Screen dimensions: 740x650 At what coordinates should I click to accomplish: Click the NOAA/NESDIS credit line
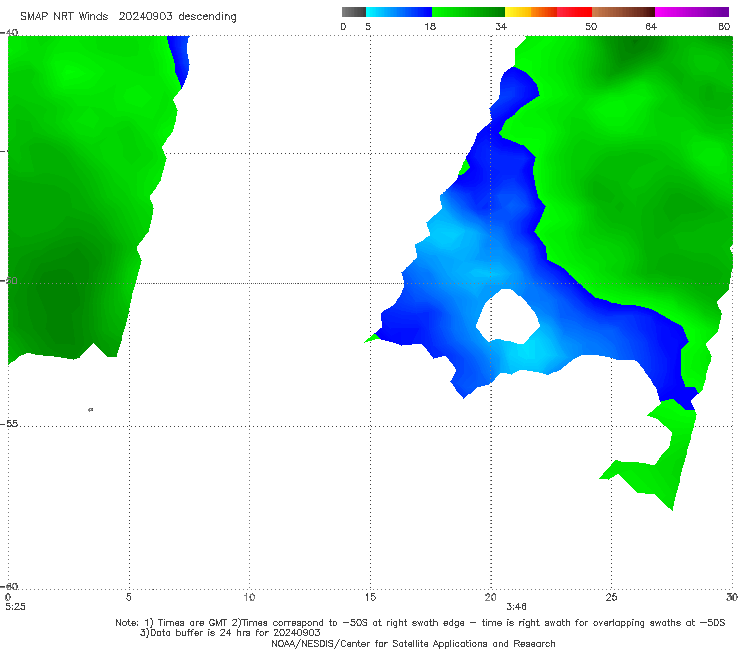coord(413,643)
